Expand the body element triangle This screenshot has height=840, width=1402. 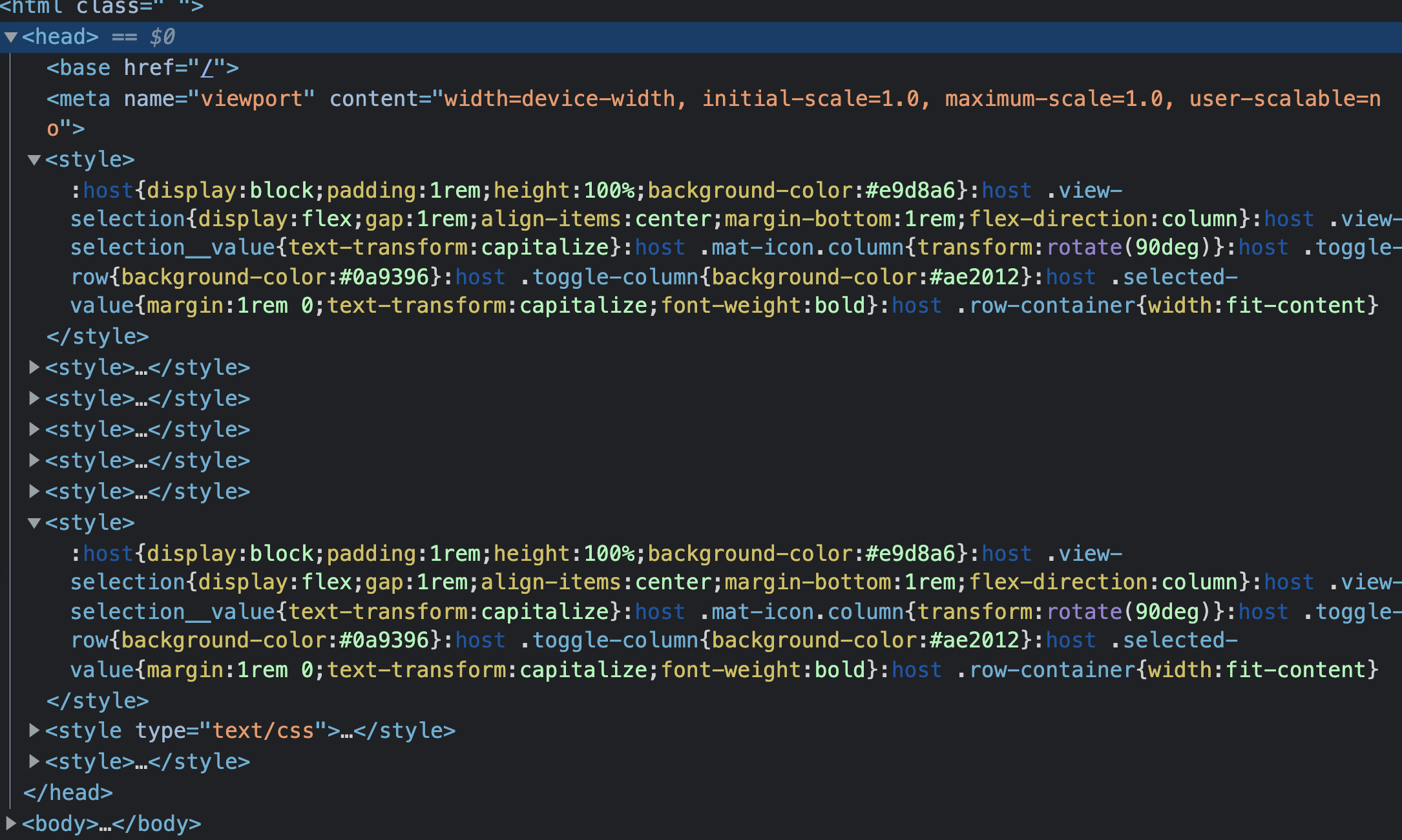point(10,824)
